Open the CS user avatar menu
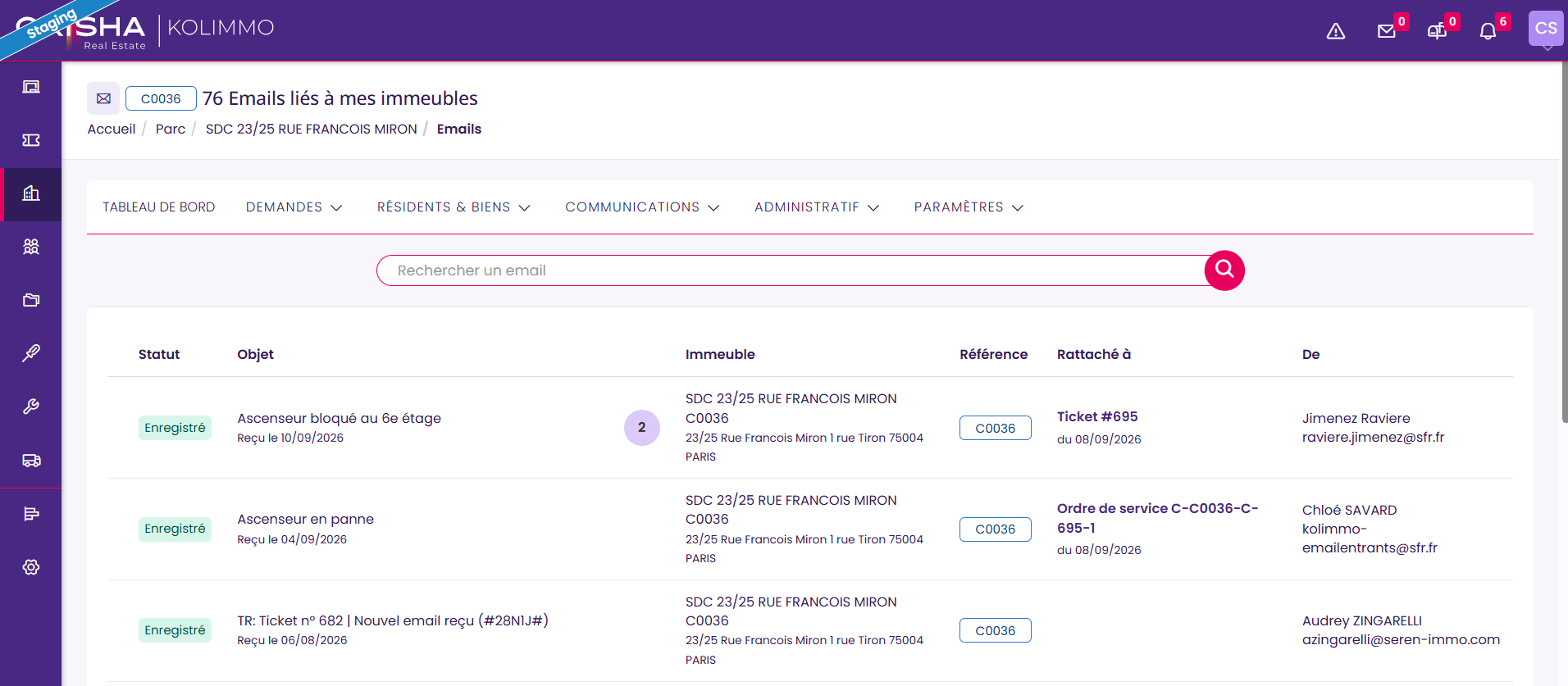Viewport: 1568px width, 686px height. pos(1546,29)
